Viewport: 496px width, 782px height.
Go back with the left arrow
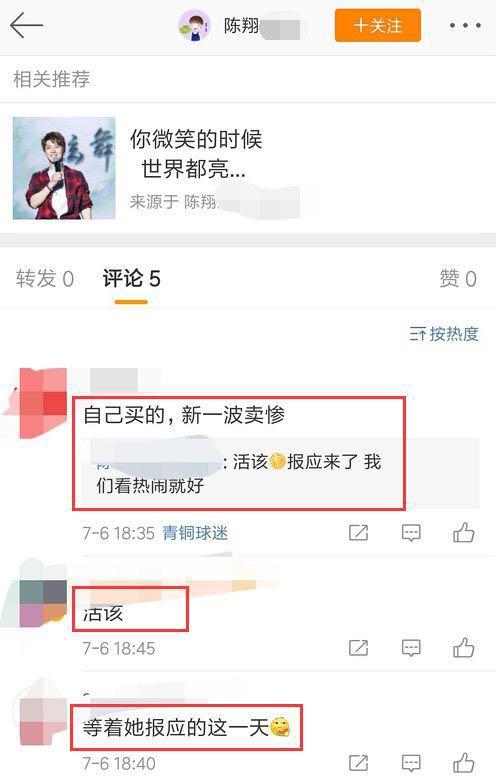pos(26,25)
